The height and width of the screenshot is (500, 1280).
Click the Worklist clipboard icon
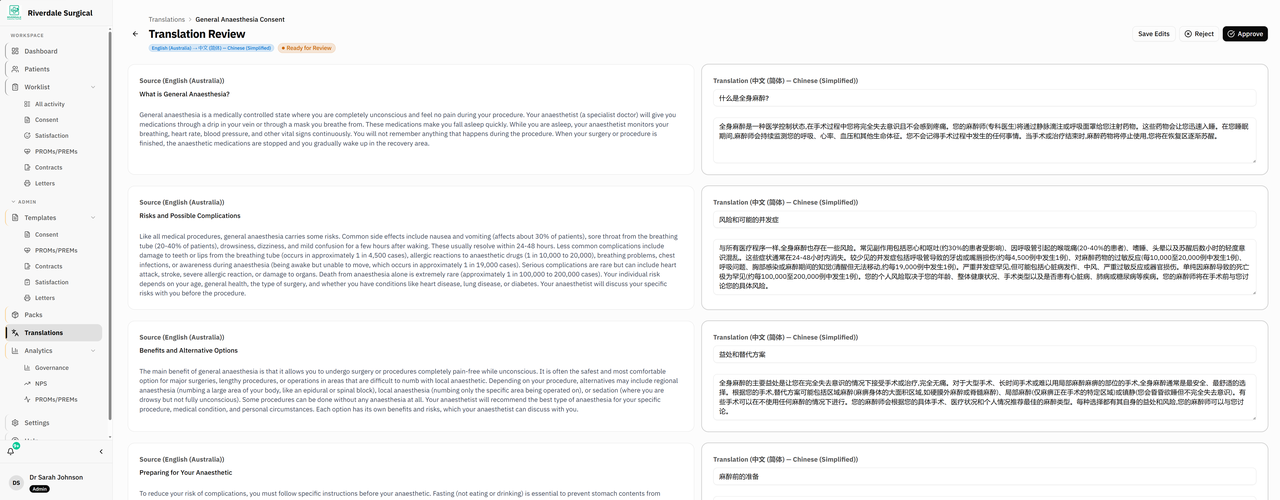(x=15, y=87)
